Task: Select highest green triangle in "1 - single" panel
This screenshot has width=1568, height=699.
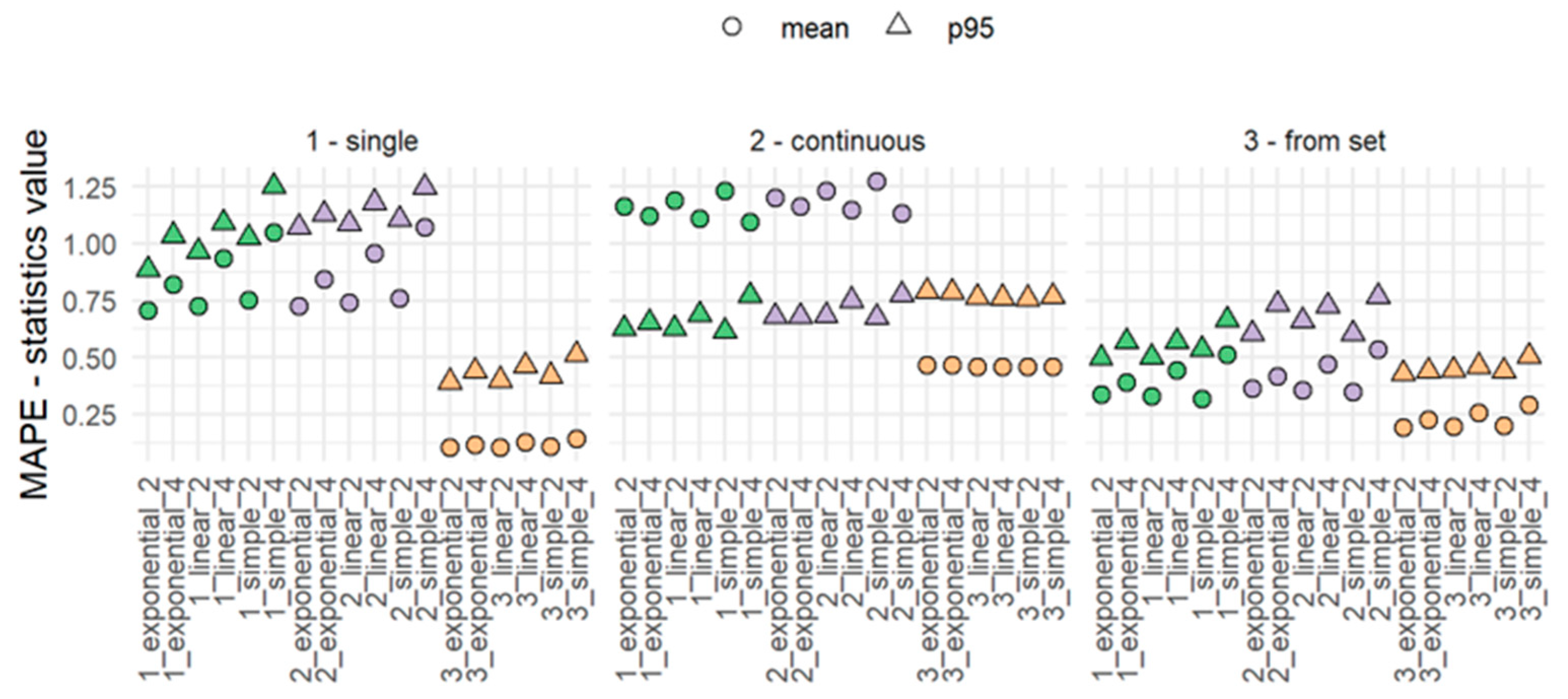Action: [x=274, y=185]
